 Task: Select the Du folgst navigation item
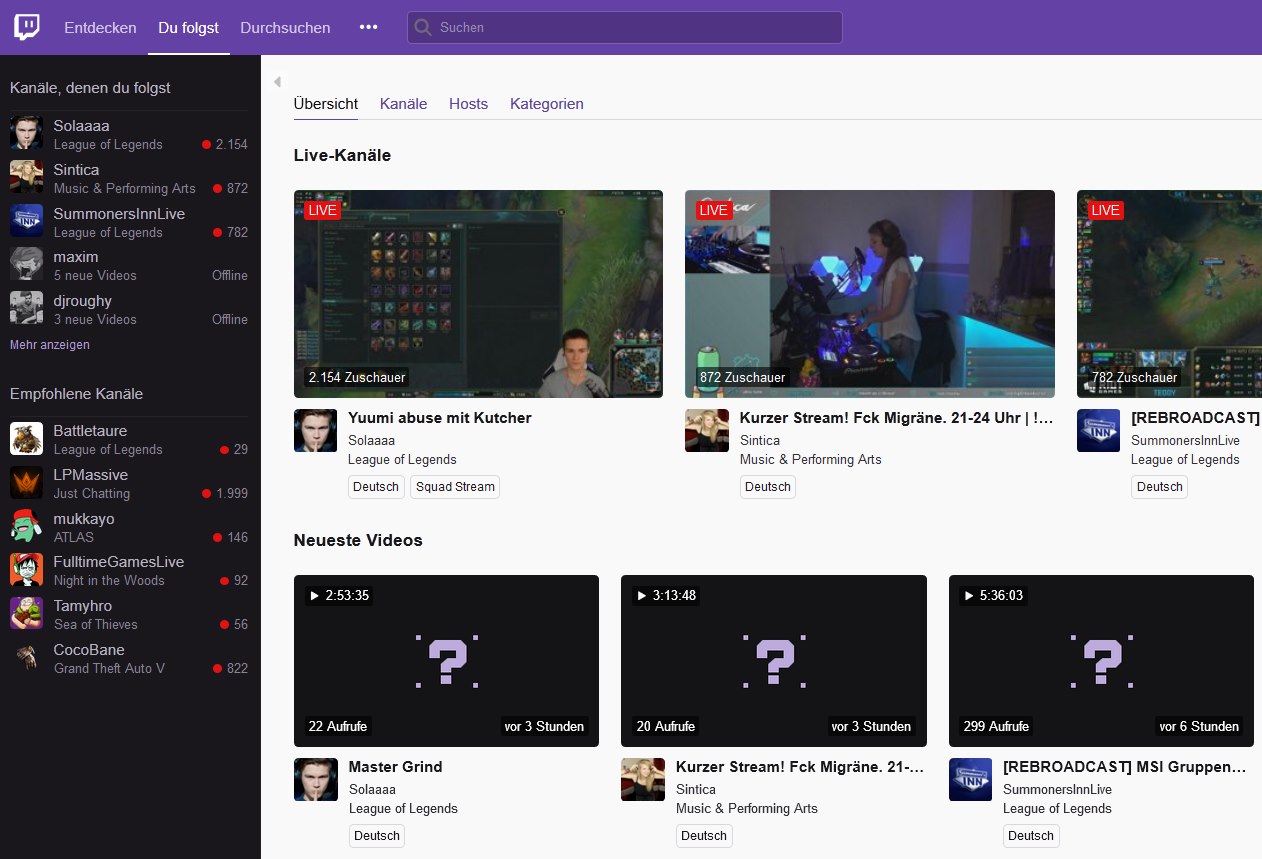[188, 27]
